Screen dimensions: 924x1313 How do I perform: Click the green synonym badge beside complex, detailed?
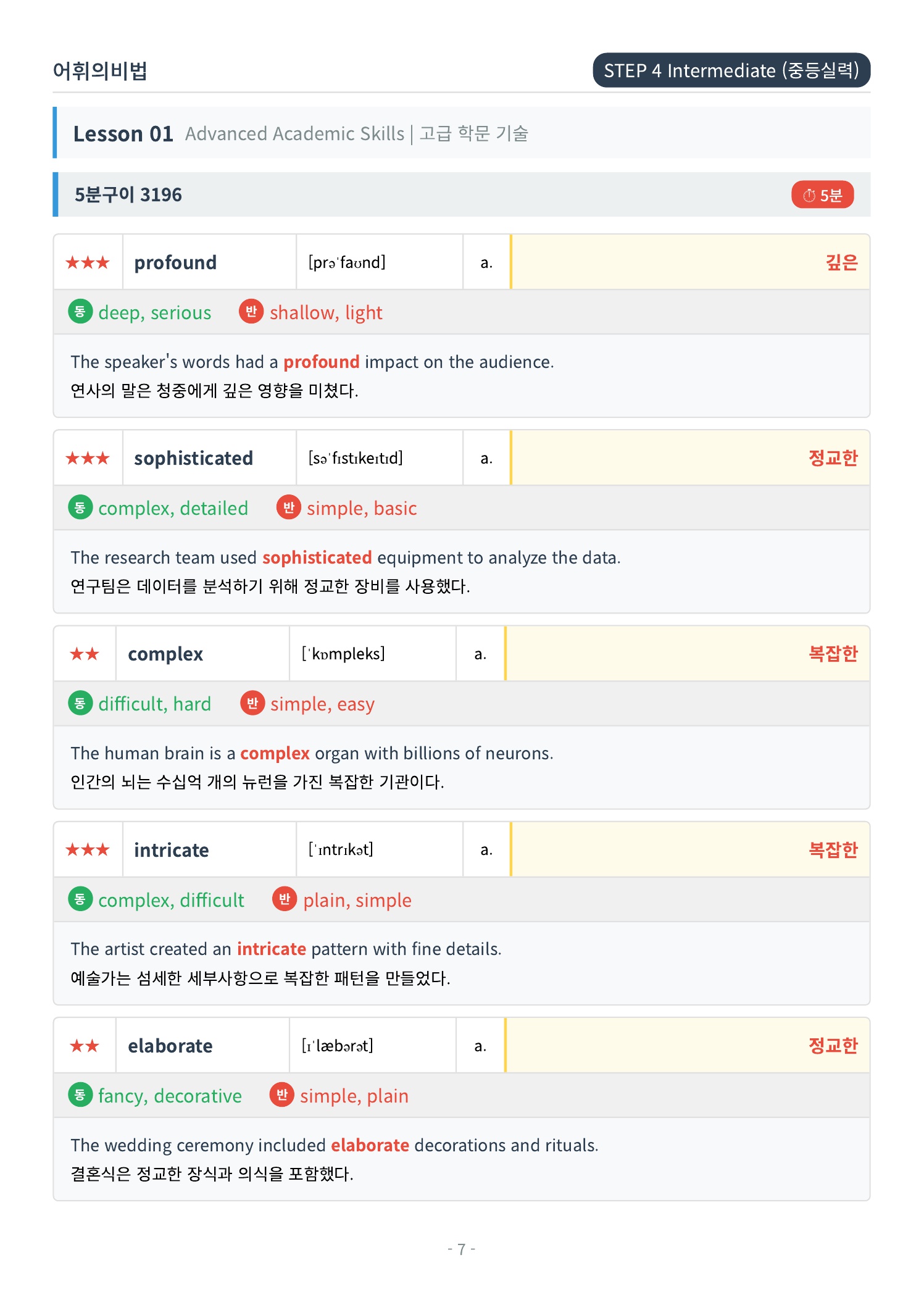point(80,507)
